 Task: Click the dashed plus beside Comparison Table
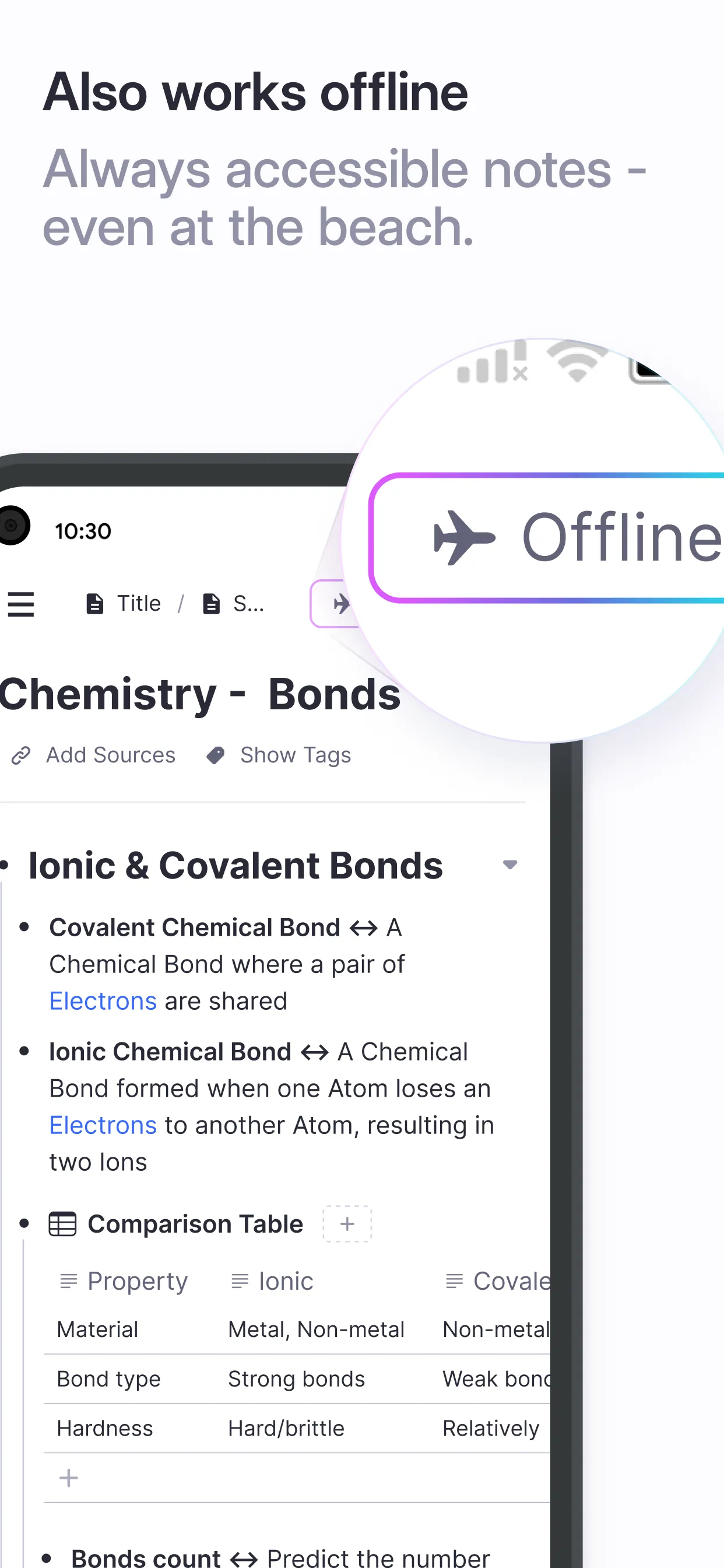[347, 1223]
